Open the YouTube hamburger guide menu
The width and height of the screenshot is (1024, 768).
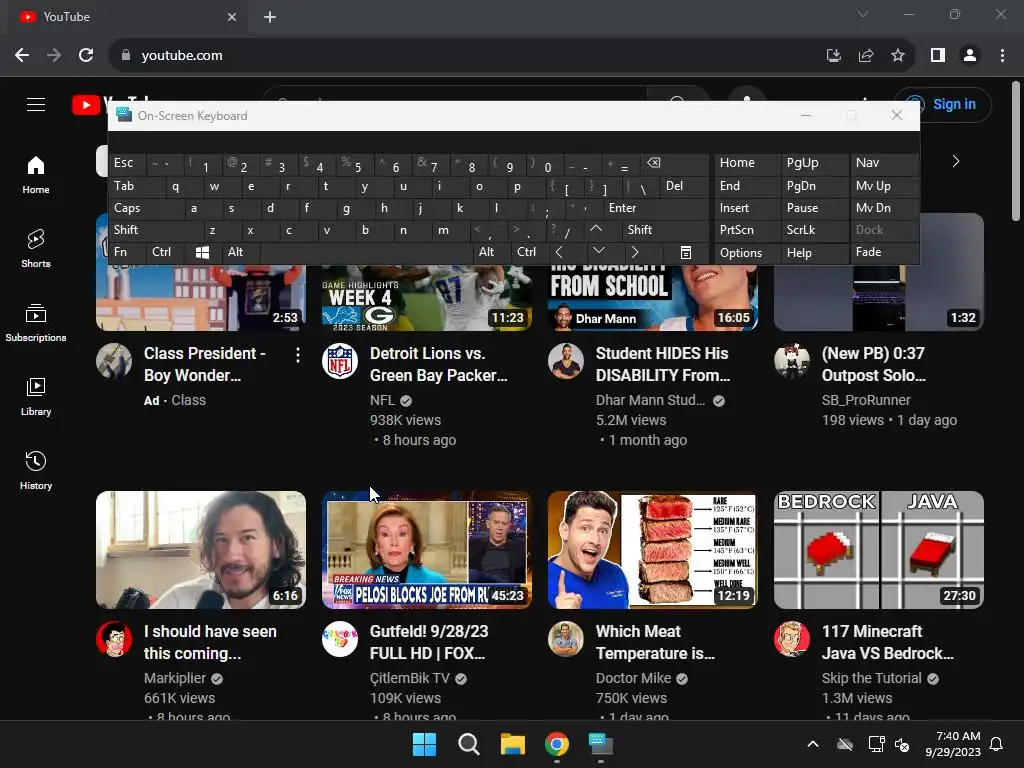(36, 104)
